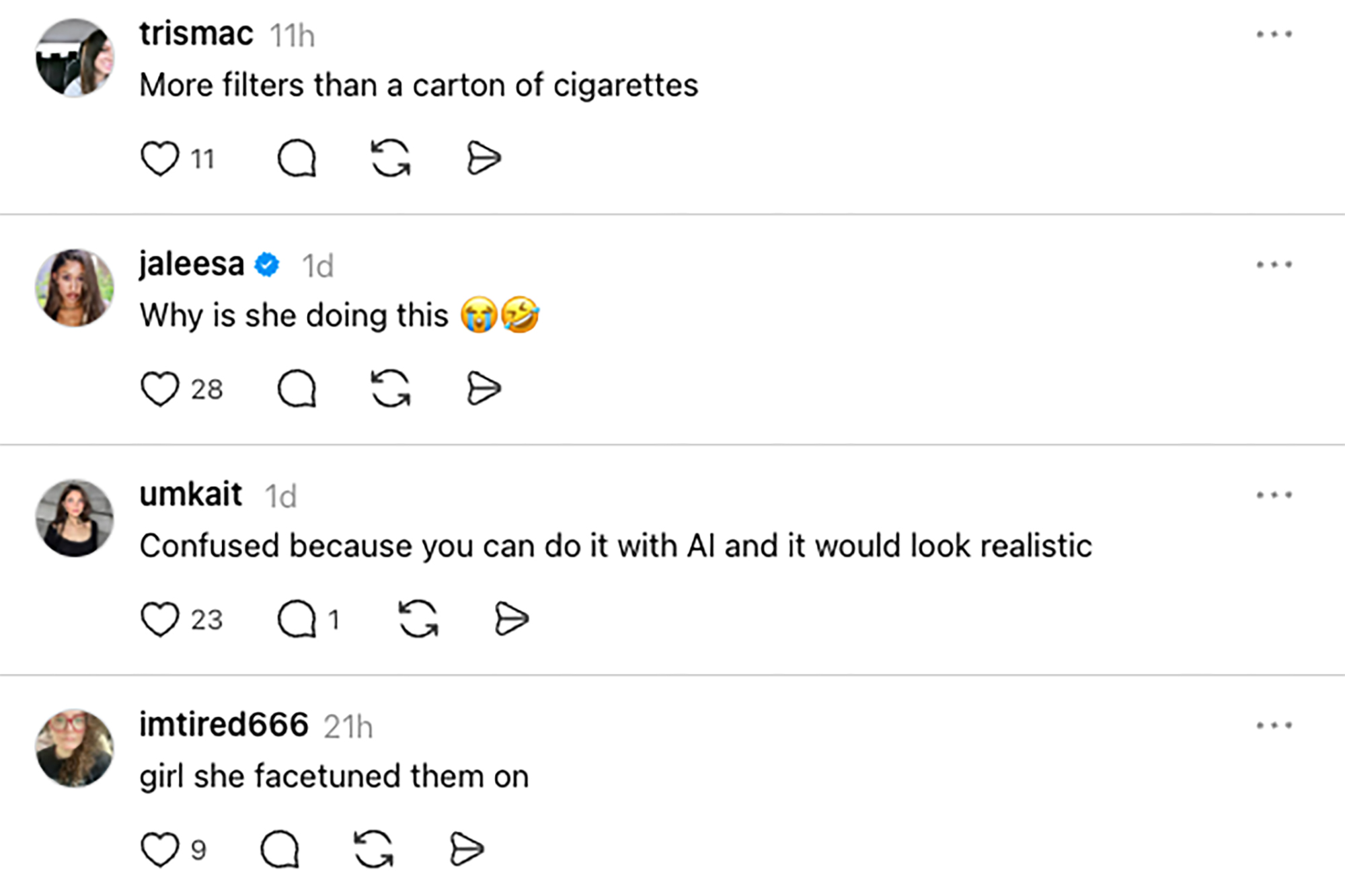This screenshot has height=896, width=1345.
Task: Repost imtired666's comment
Action: pyautogui.click(x=373, y=850)
